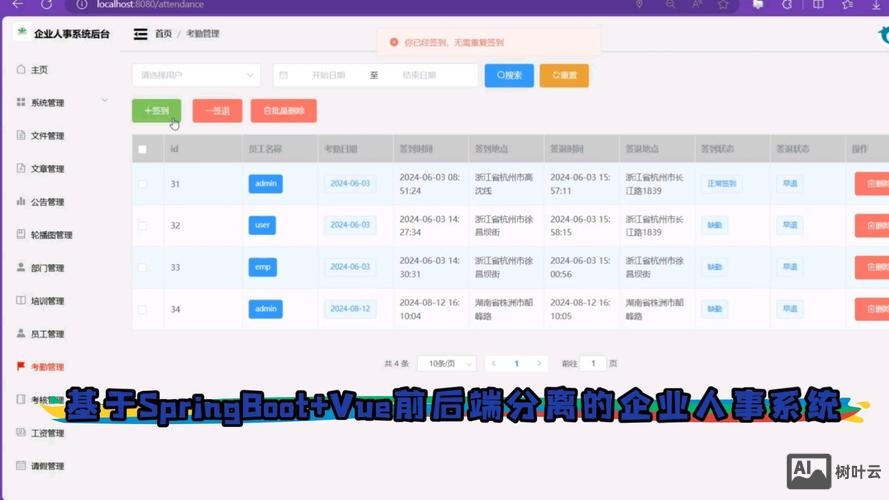Open browser split screen icon
This screenshot has width=889, height=500.
click(818, 5)
